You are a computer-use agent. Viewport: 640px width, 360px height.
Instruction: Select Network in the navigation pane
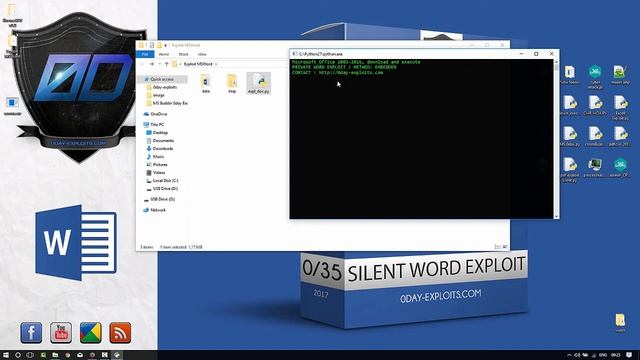tap(158, 210)
